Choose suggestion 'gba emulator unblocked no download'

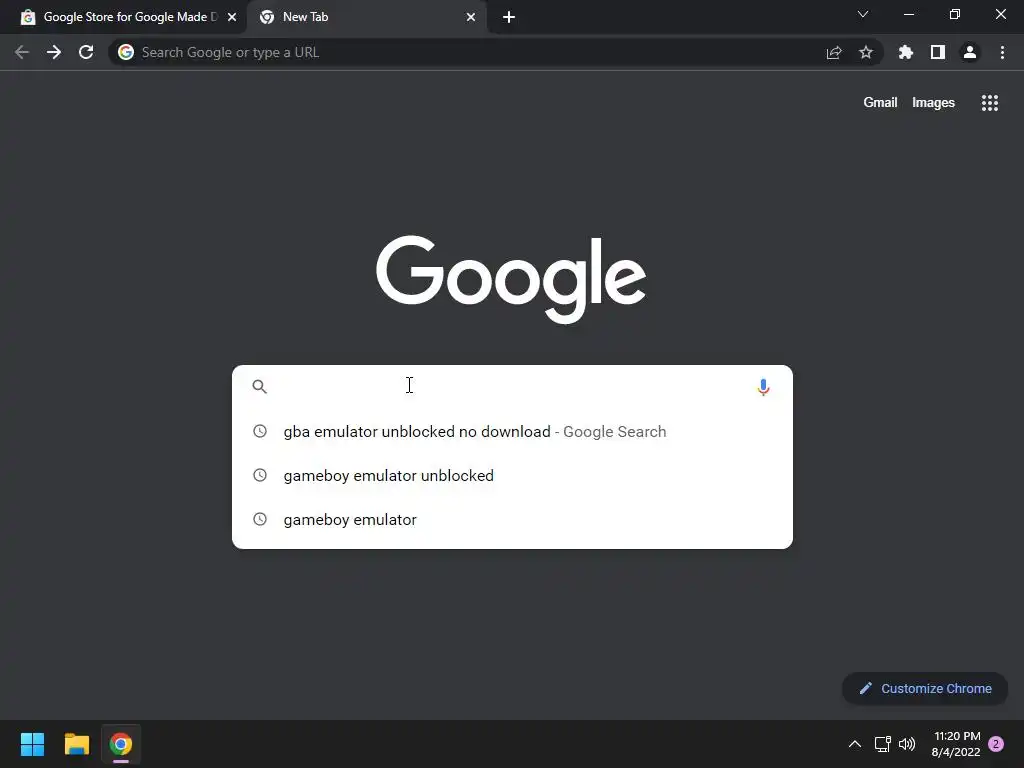512,432
